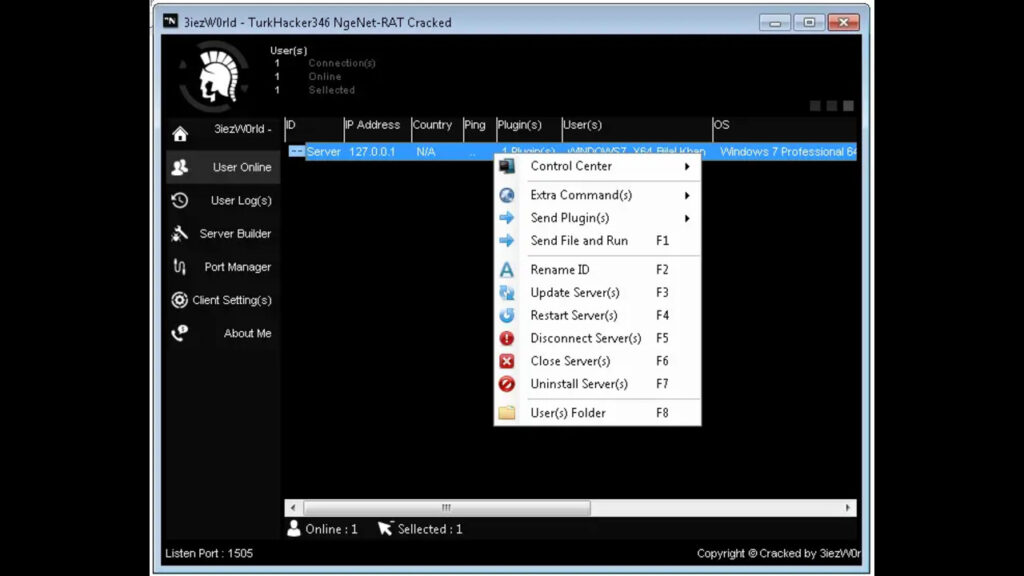The width and height of the screenshot is (1024, 576).
Task: Open User(s) Folder menu entry
Action: pos(598,413)
